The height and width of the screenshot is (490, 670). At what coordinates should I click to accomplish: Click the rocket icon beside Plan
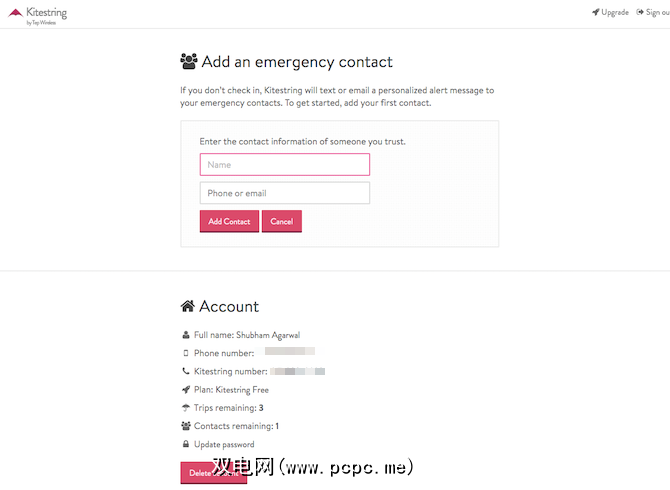click(x=185, y=390)
